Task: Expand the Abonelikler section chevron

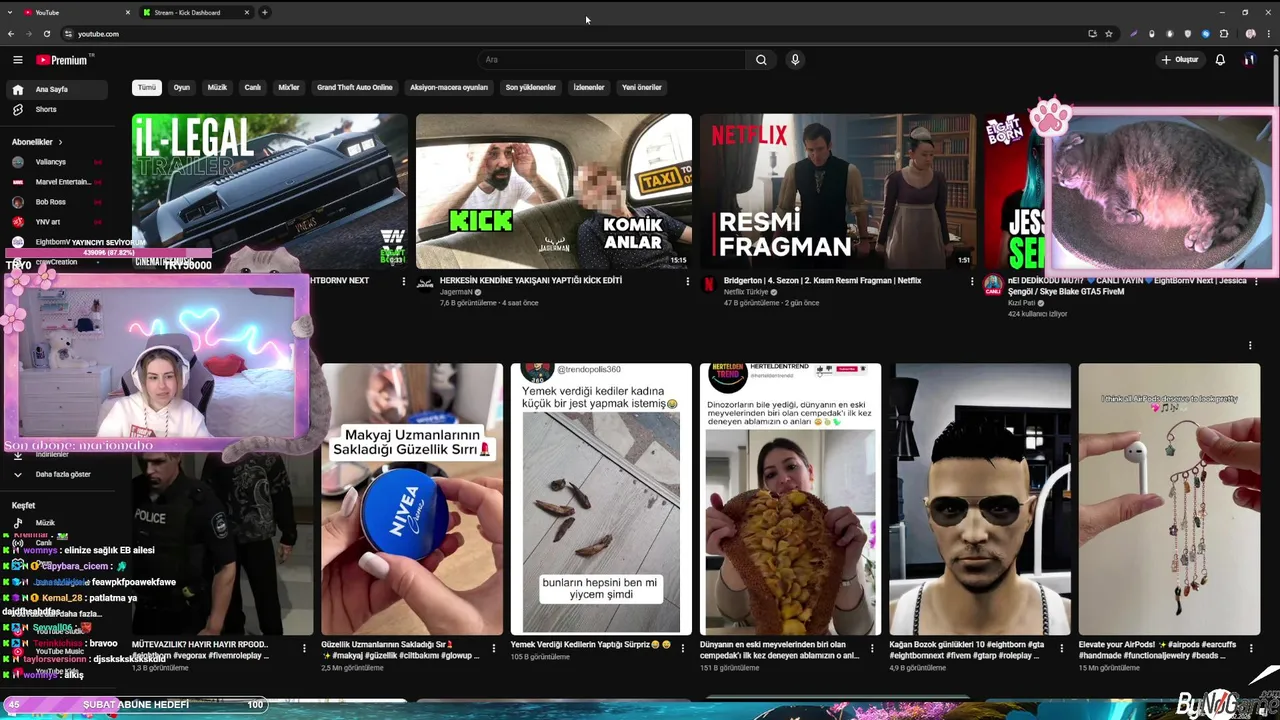Action: (60, 142)
